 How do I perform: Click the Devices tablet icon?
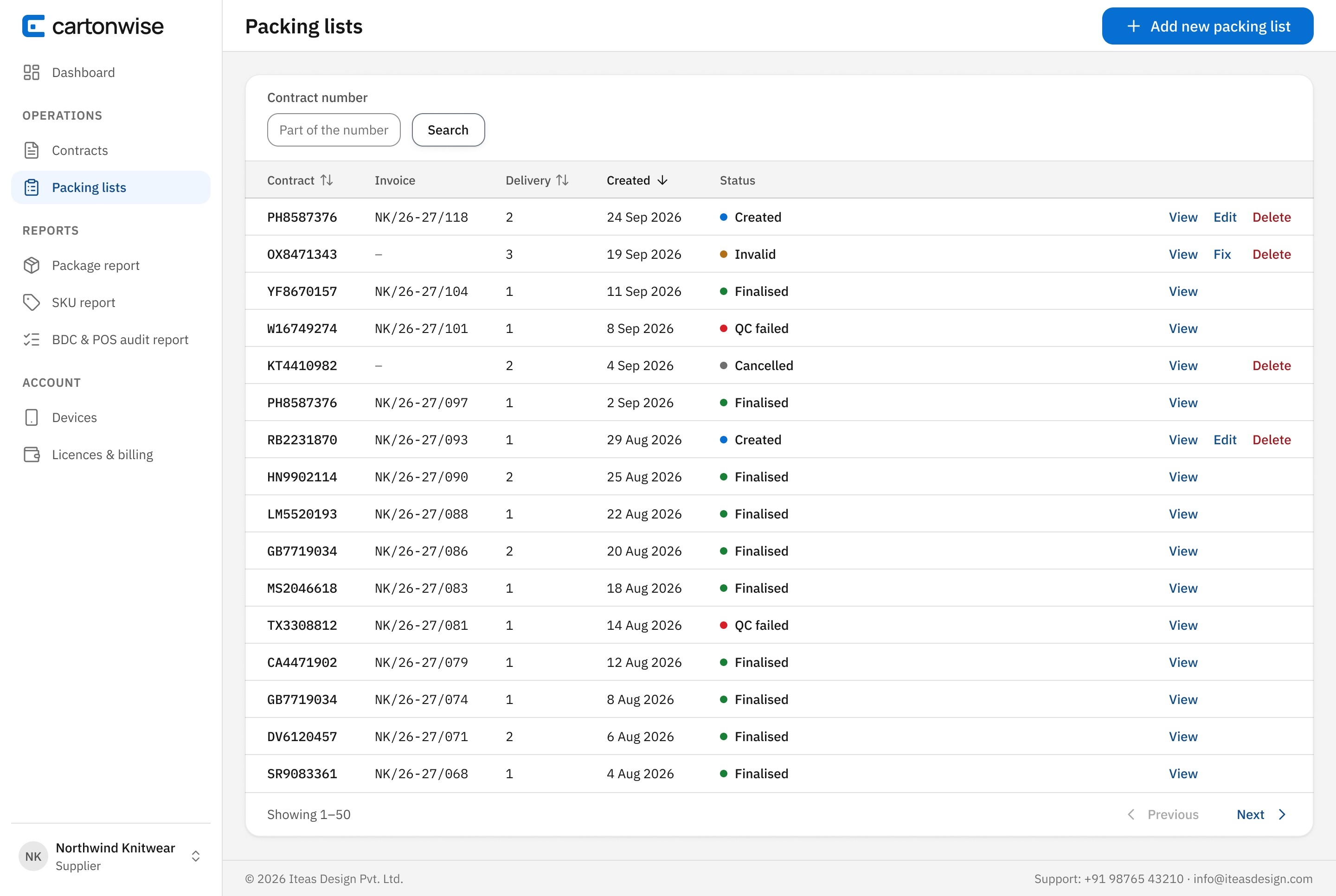point(32,417)
